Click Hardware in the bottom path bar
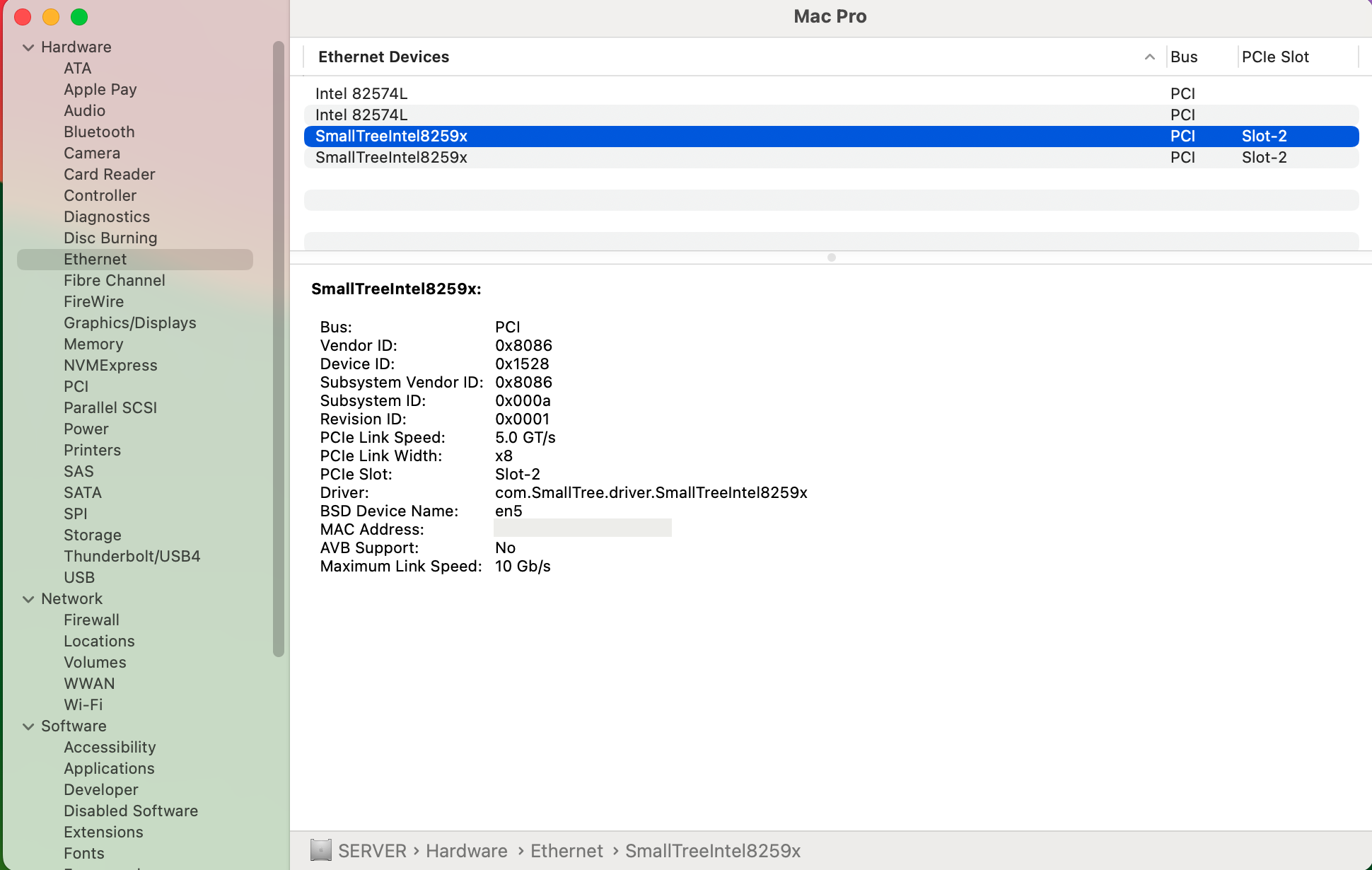1372x870 pixels. point(467,851)
